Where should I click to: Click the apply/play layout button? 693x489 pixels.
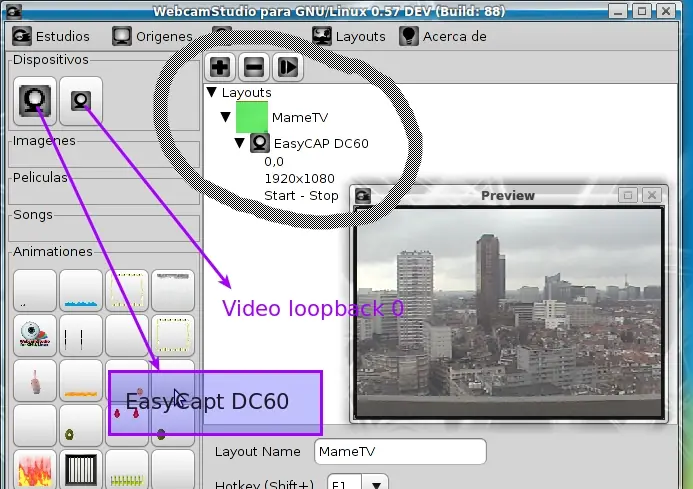pos(288,67)
